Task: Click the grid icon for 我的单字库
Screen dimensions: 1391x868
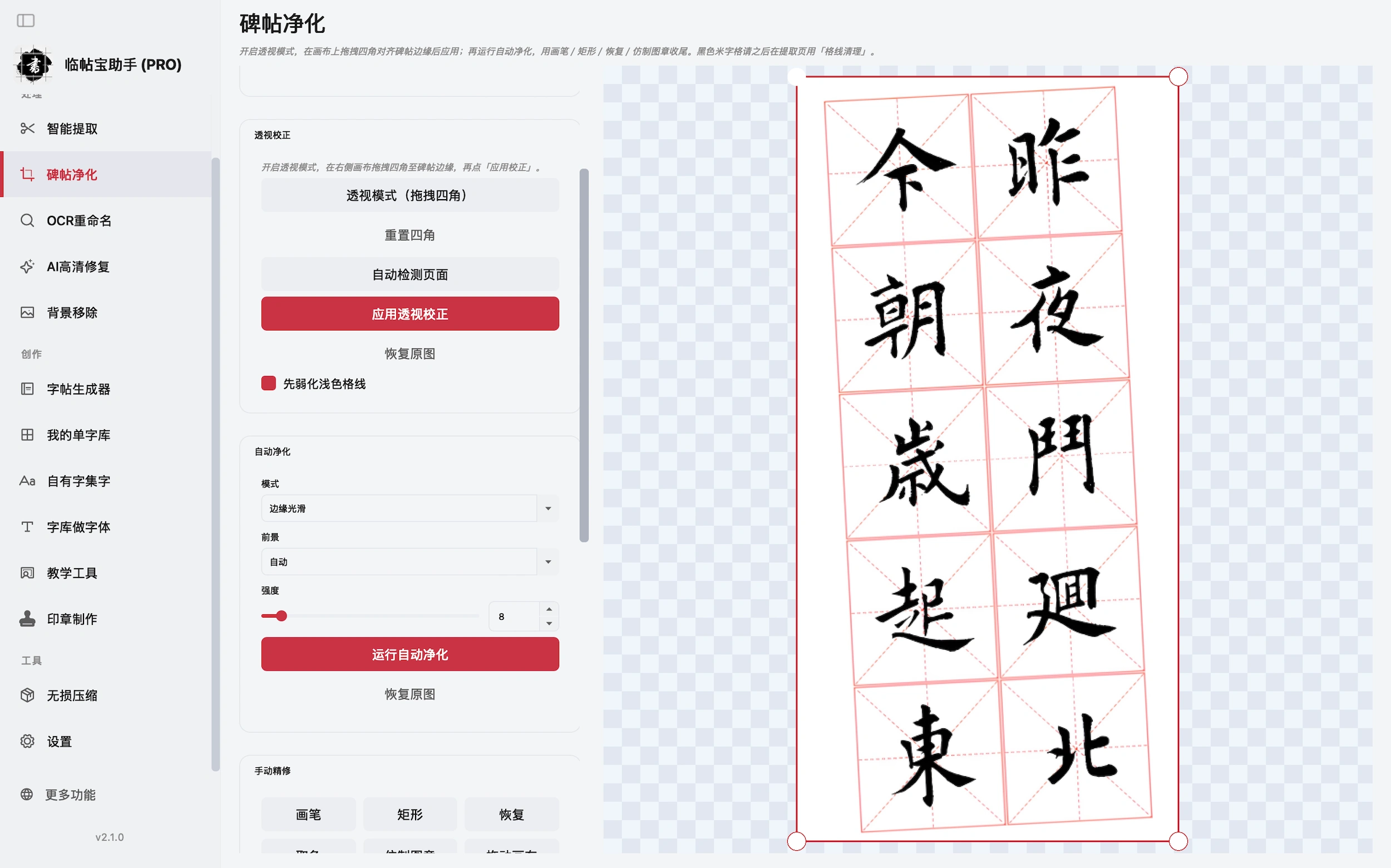Action: (x=27, y=435)
